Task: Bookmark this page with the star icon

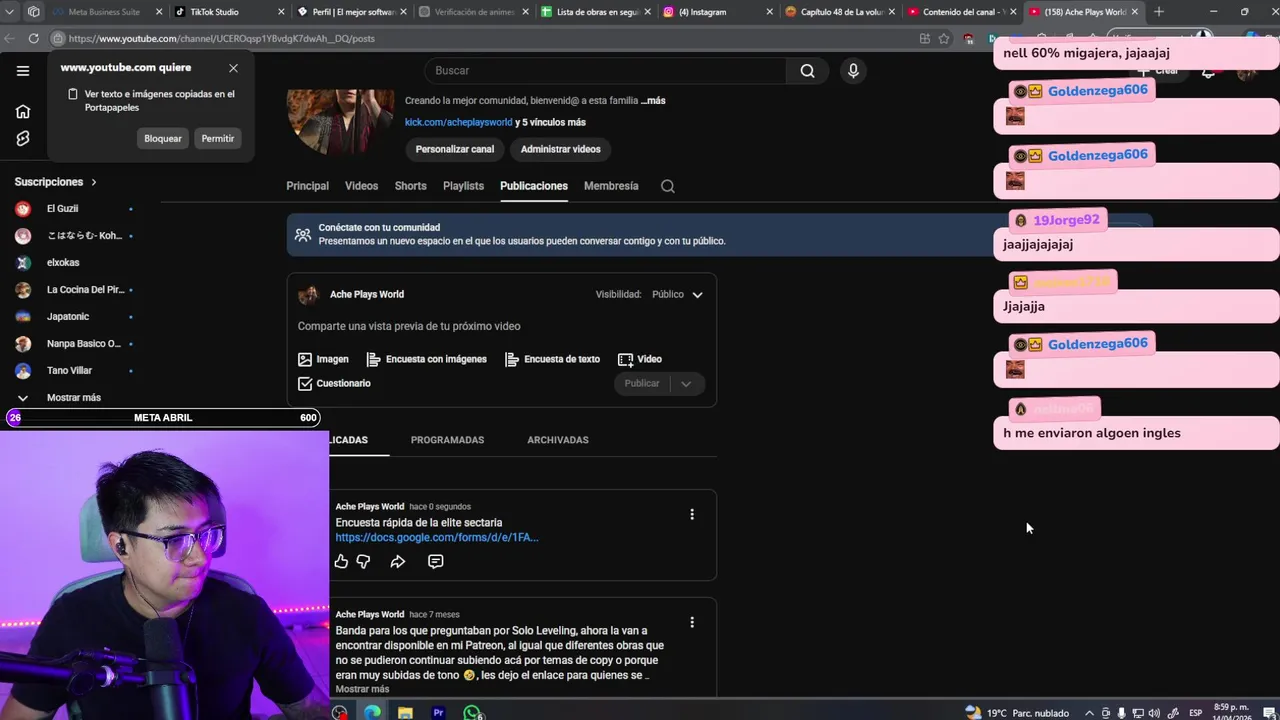Action: point(944,38)
